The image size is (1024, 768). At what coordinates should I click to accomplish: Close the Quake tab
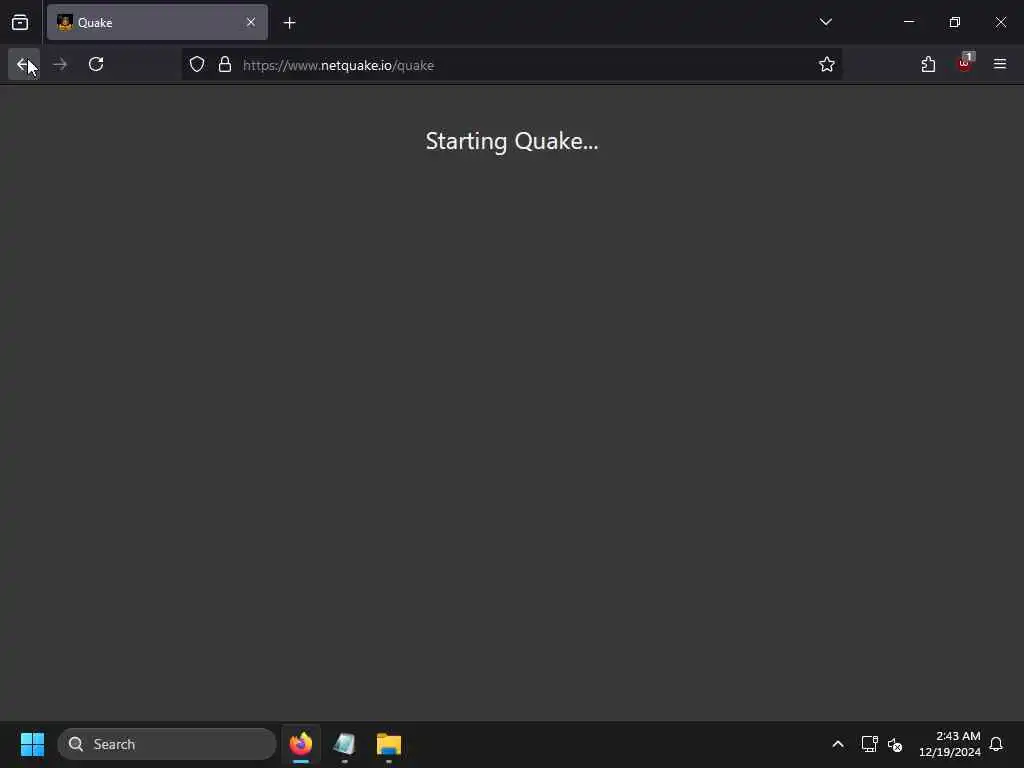click(251, 22)
